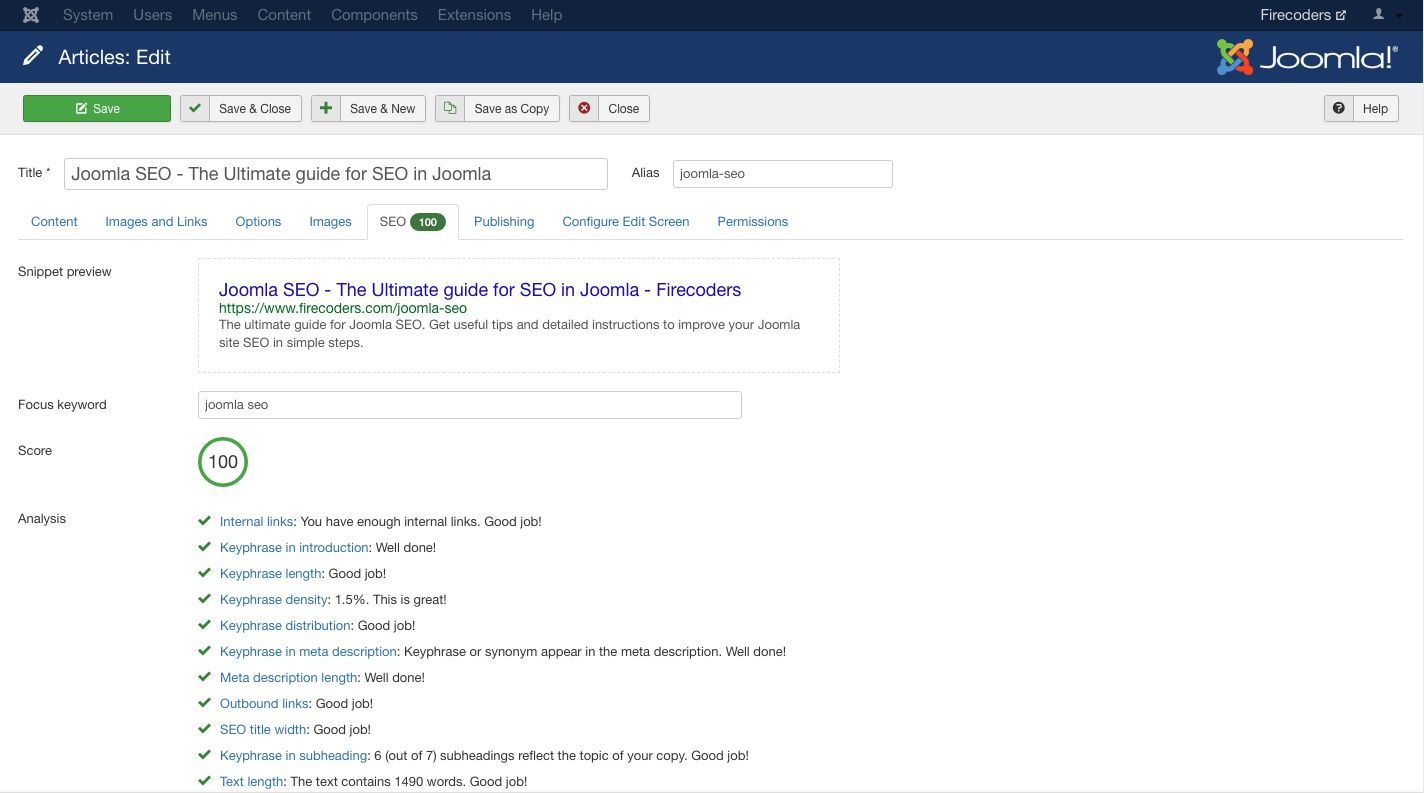Image resolution: width=1424 pixels, height=793 pixels.
Task: Click the Title input field
Action: tap(336, 173)
